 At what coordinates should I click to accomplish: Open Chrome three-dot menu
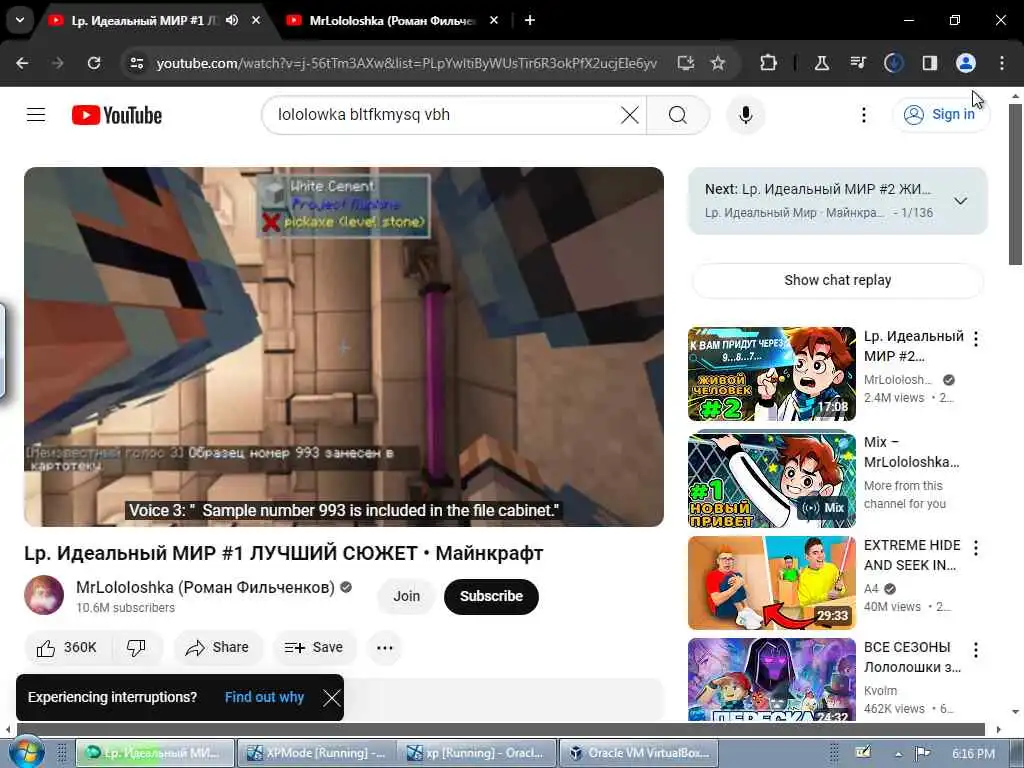point(1002,63)
